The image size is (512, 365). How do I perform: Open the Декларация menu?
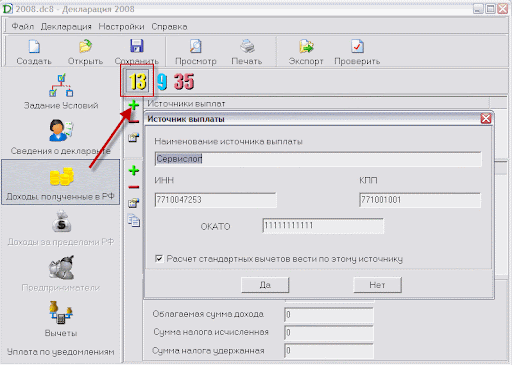(66, 26)
